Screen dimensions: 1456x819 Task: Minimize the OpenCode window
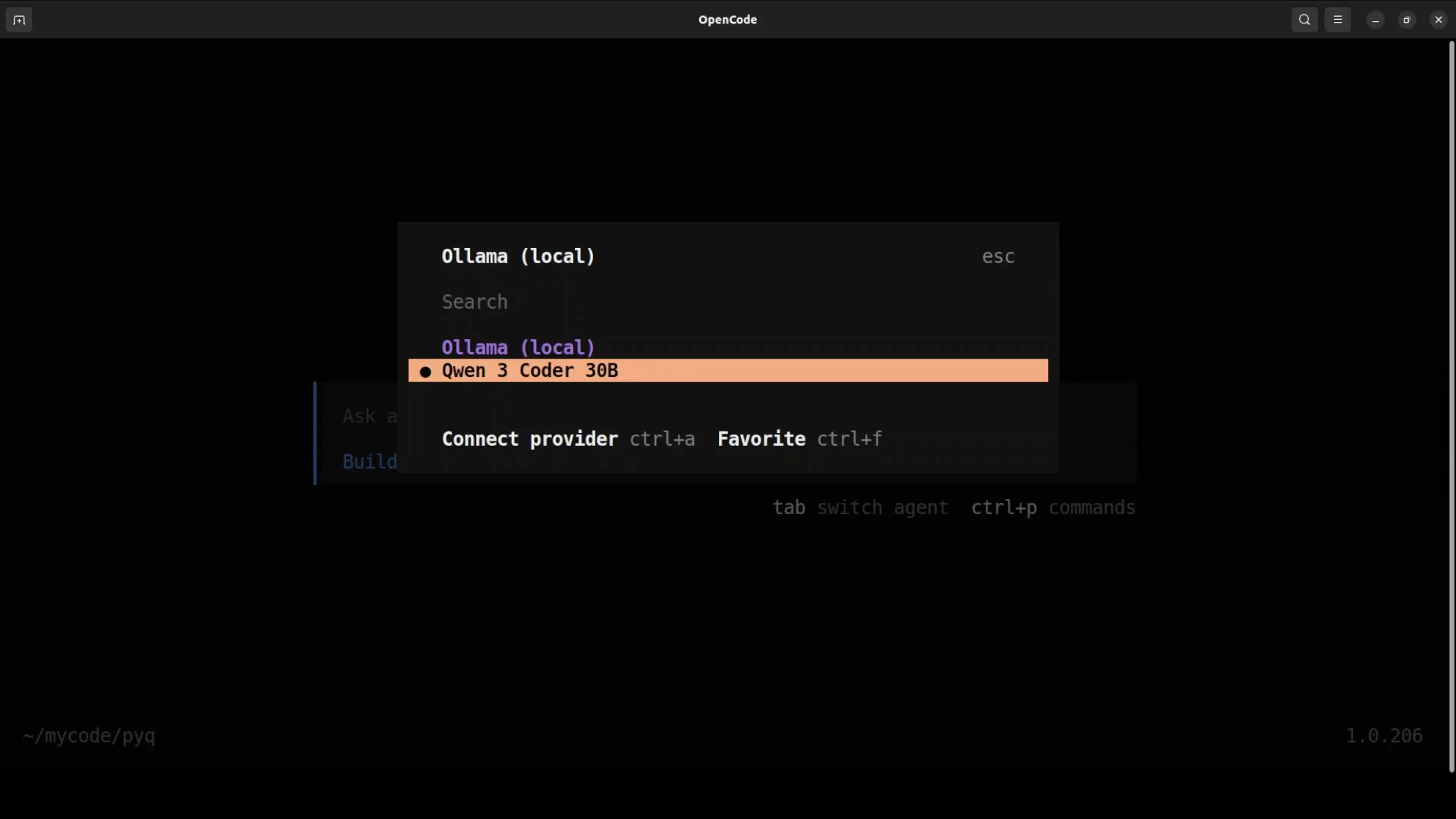1376,20
